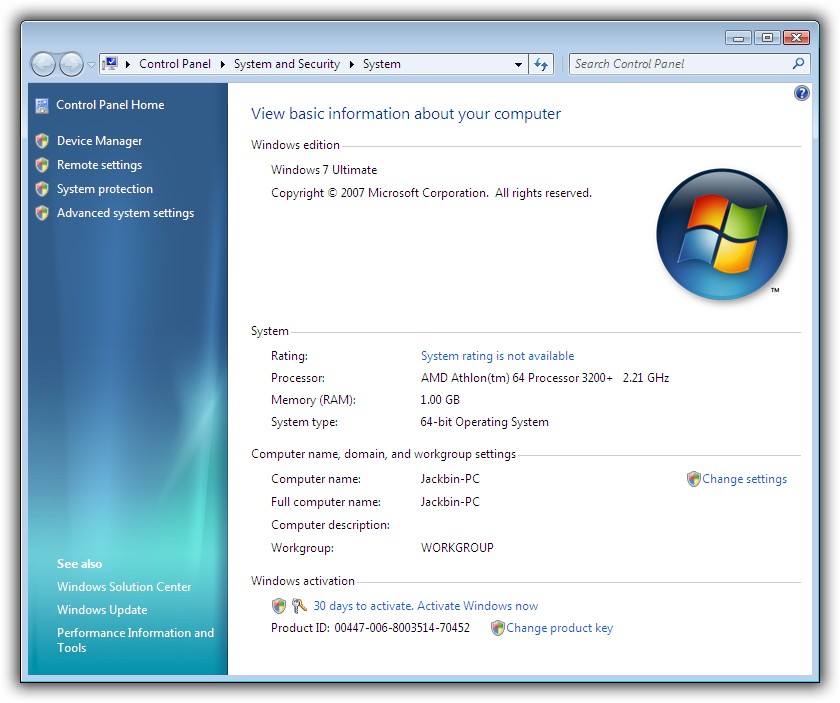The height and width of the screenshot is (703, 840).
Task: Open Help via the blue question icon
Action: click(x=801, y=93)
